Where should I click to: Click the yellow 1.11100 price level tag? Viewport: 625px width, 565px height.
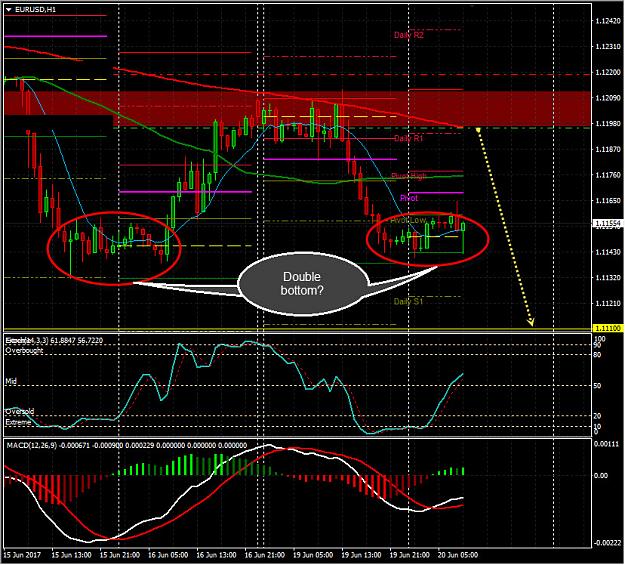[608, 329]
